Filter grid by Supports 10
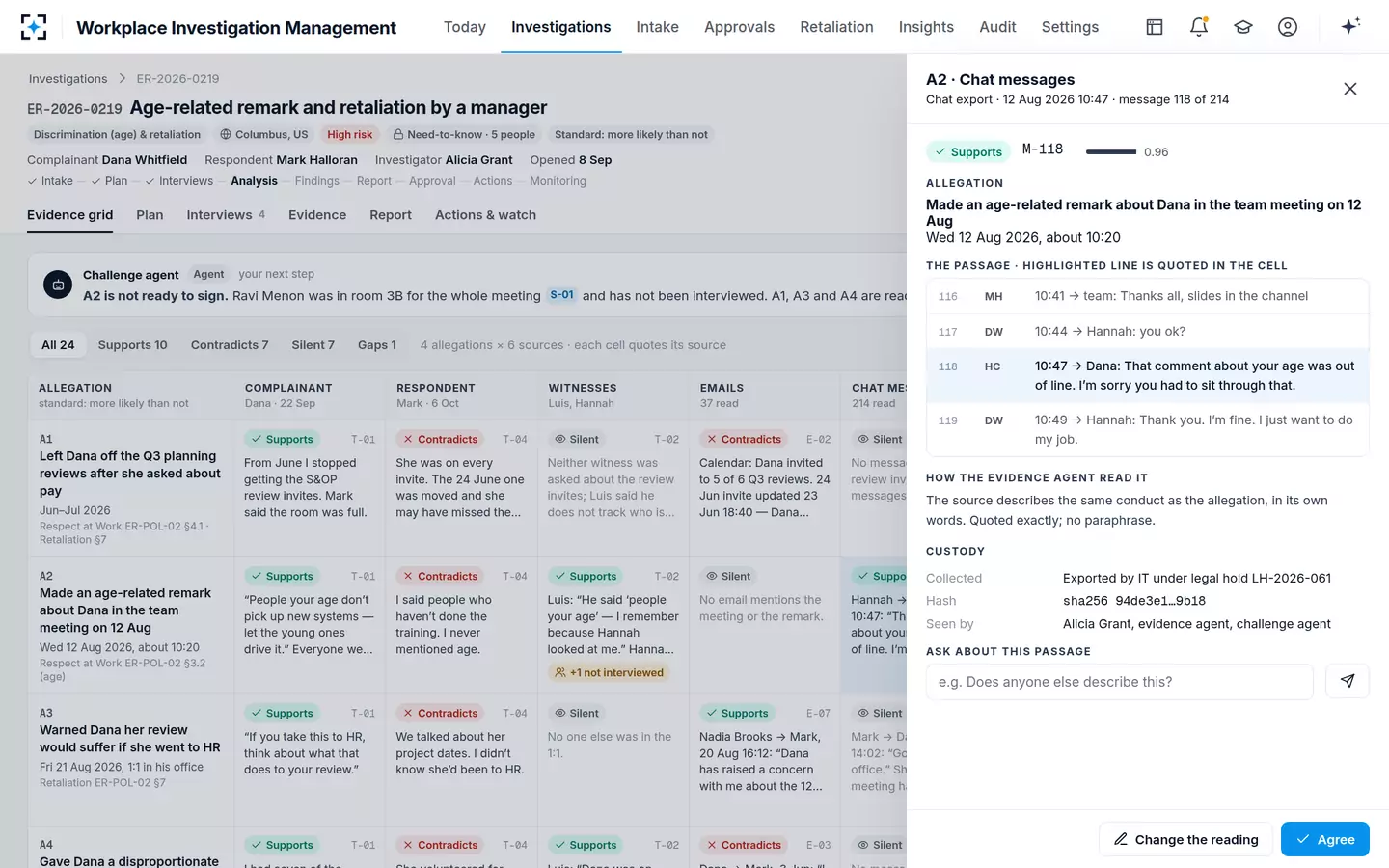The width and height of the screenshot is (1389, 868). pos(132,344)
